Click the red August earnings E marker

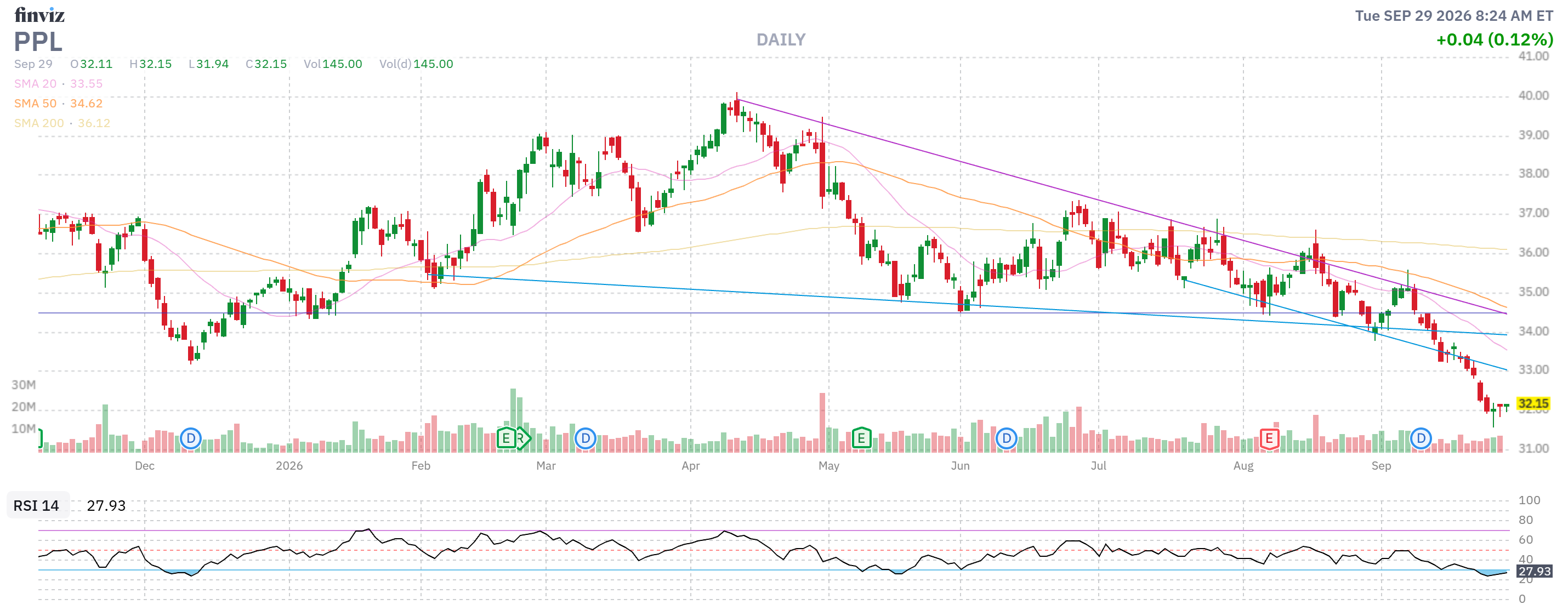coord(1269,438)
